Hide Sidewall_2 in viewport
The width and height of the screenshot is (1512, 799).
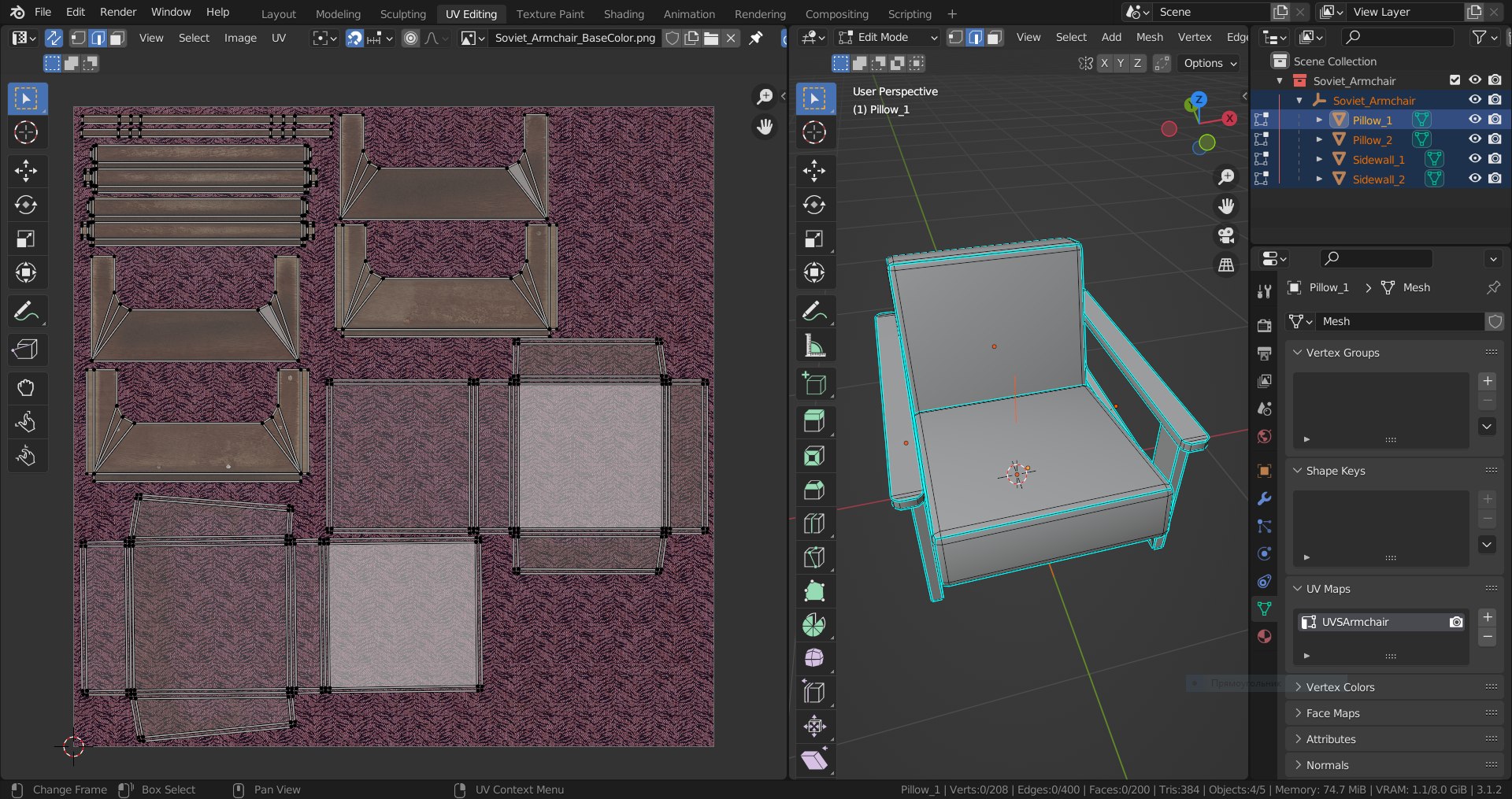point(1475,179)
